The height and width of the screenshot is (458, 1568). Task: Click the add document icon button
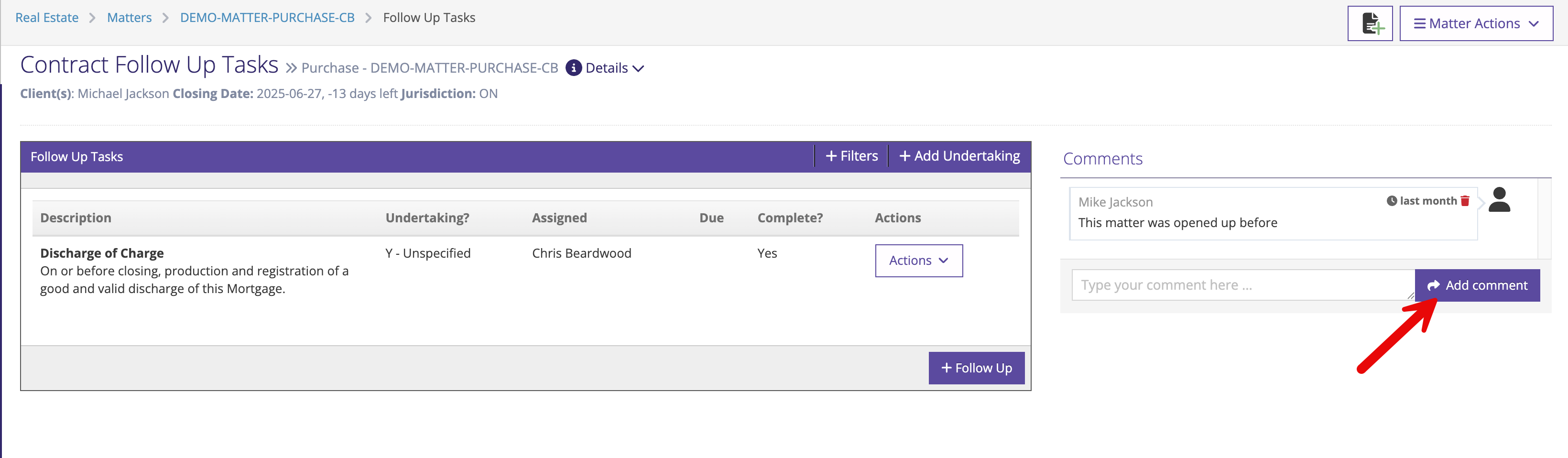[x=1369, y=24]
